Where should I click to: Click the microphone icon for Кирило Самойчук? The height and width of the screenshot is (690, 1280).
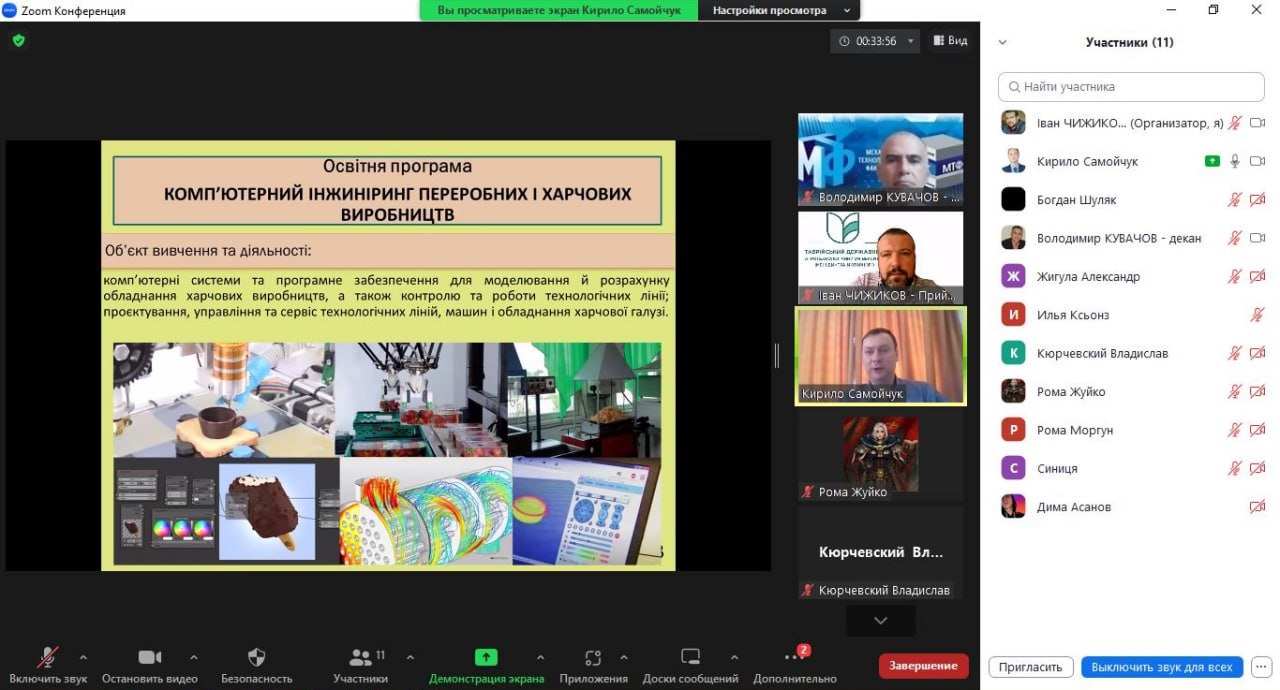click(x=1235, y=161)
